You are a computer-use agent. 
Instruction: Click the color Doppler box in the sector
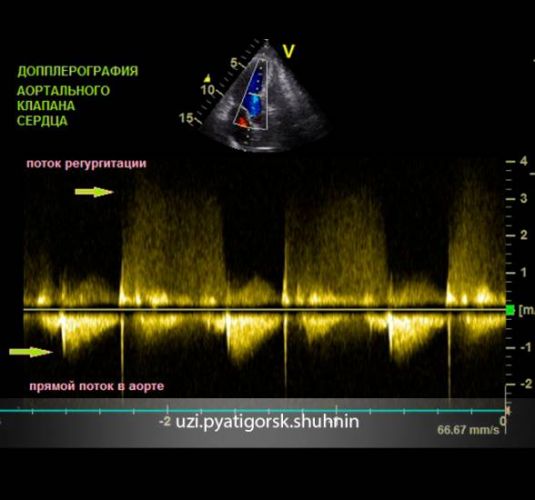click(x=251, y=95)
